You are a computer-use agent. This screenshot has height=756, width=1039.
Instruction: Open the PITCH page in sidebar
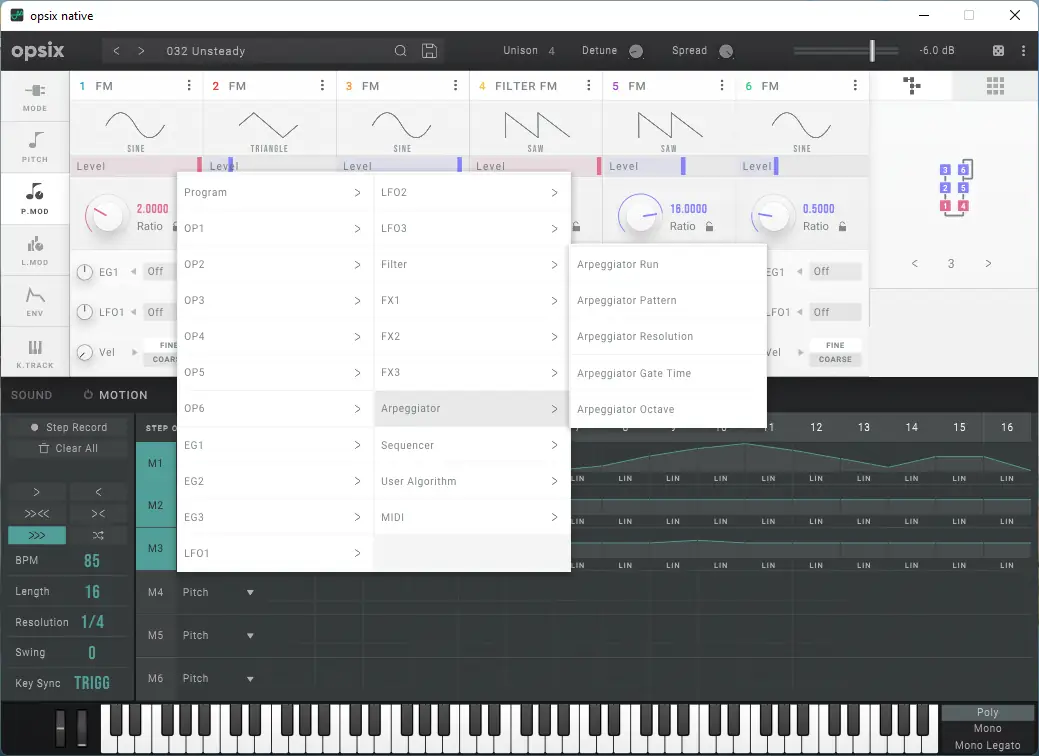[34, 147]
